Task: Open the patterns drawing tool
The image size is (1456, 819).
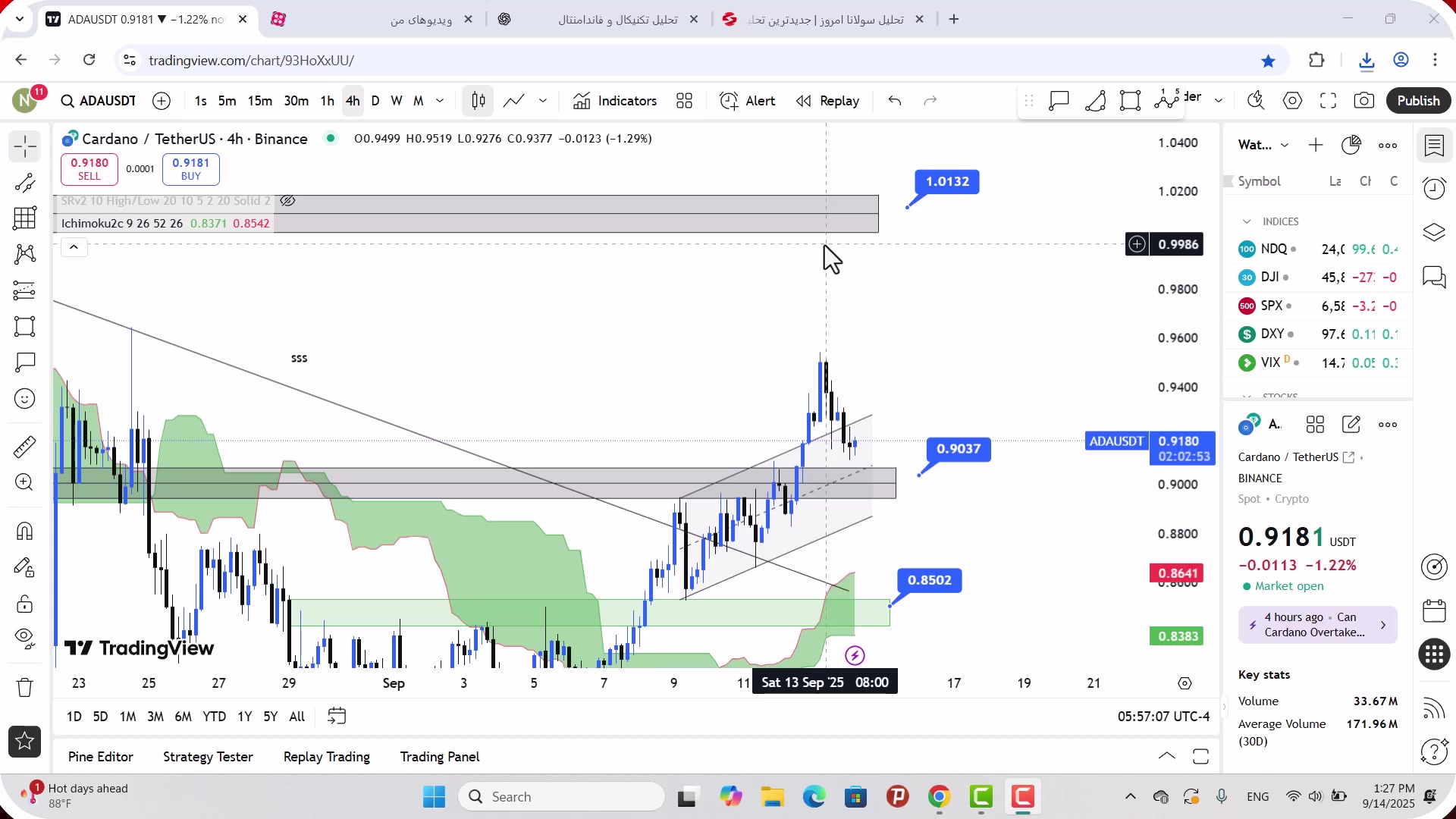Action: point(24,254)
